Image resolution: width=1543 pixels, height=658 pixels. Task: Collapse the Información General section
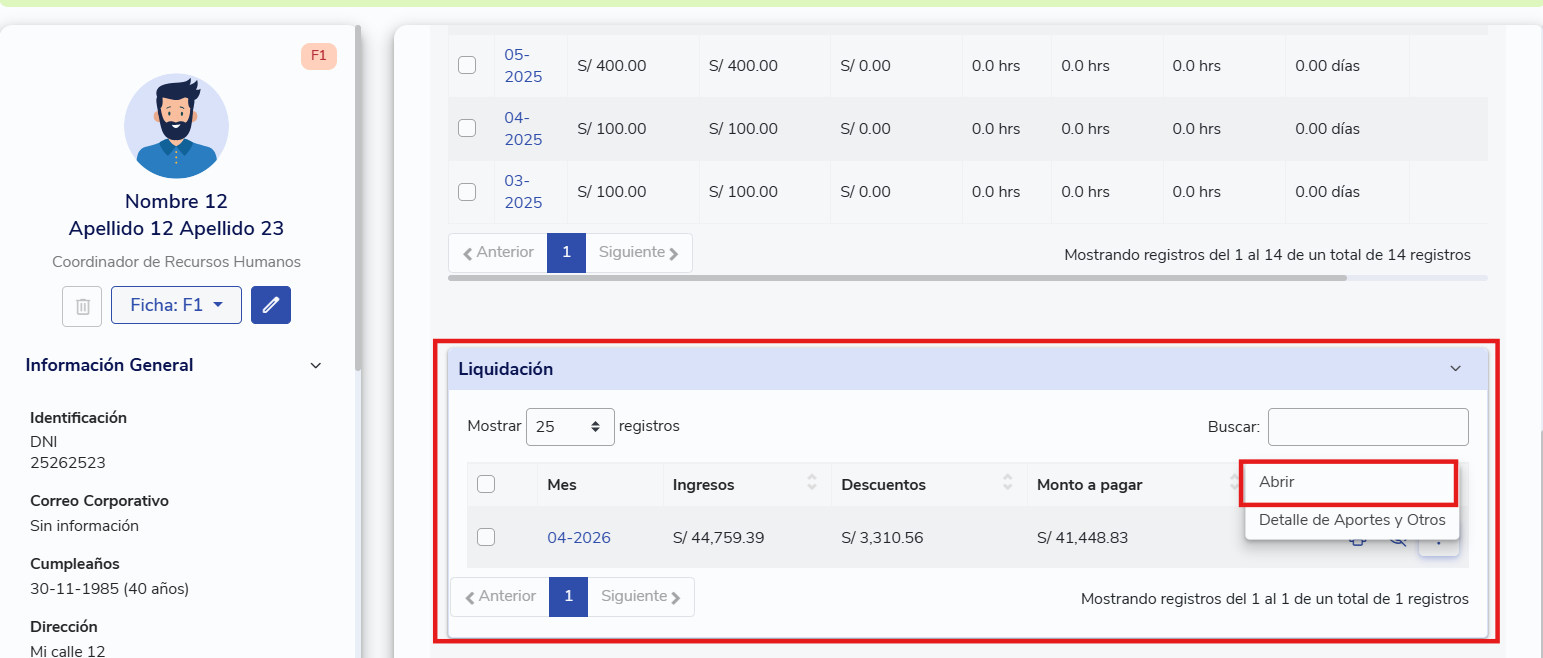click(316, 366)
